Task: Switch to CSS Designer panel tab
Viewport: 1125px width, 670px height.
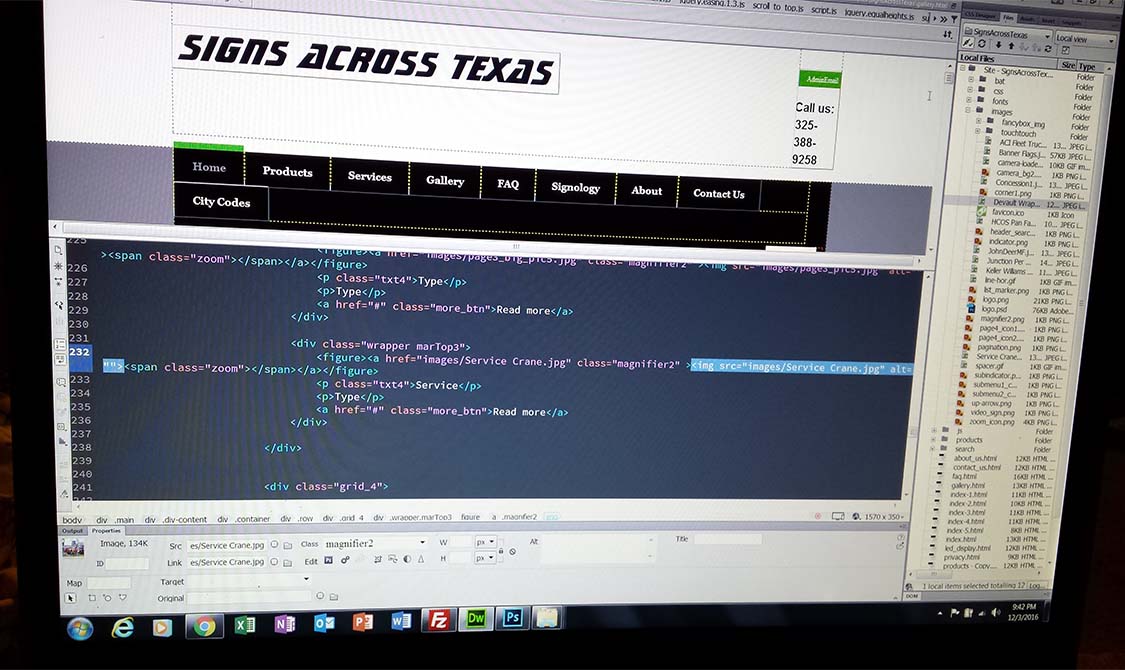Action: (980, 17)
